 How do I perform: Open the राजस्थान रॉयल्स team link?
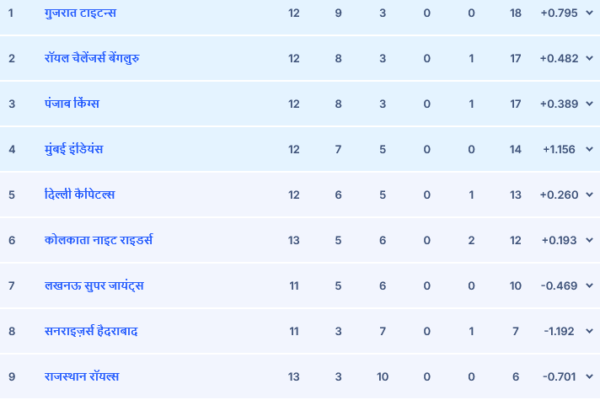pos(82,376)
